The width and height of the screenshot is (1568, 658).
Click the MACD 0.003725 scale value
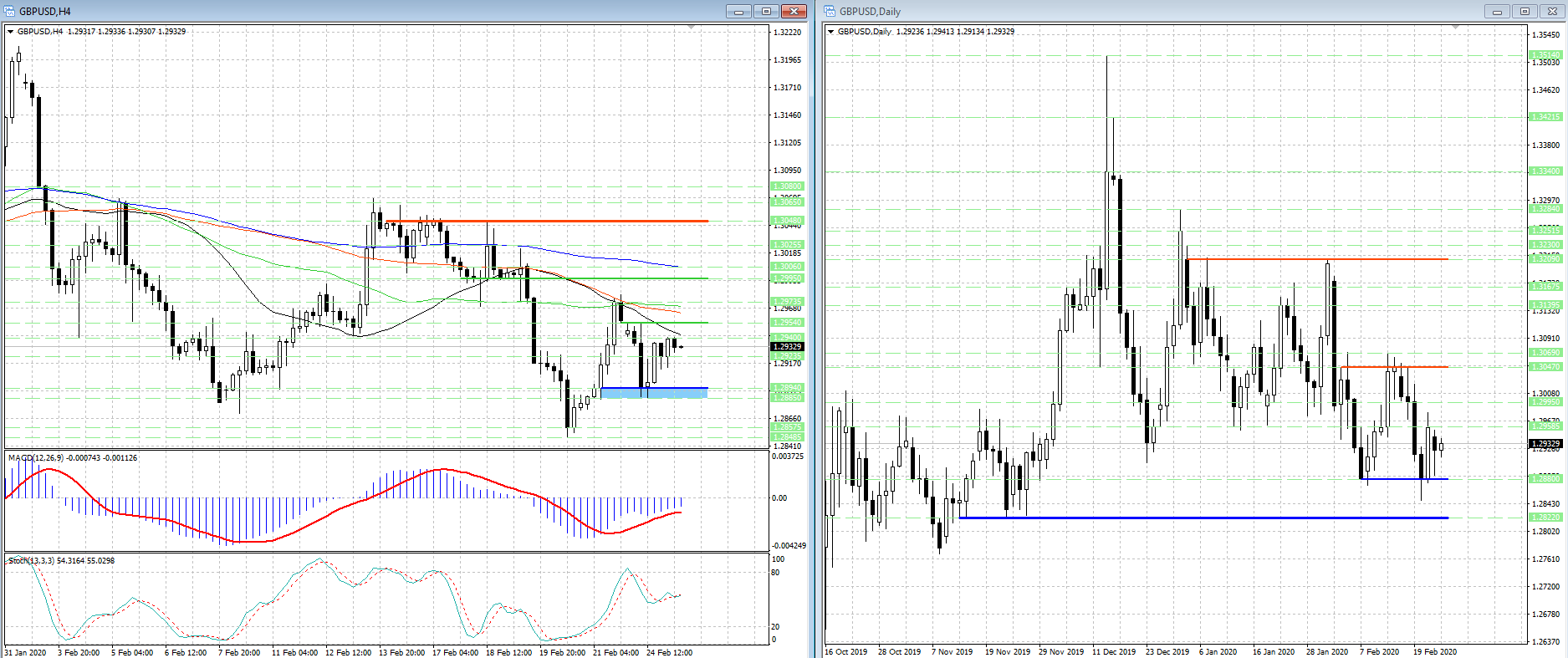(788, 457)
